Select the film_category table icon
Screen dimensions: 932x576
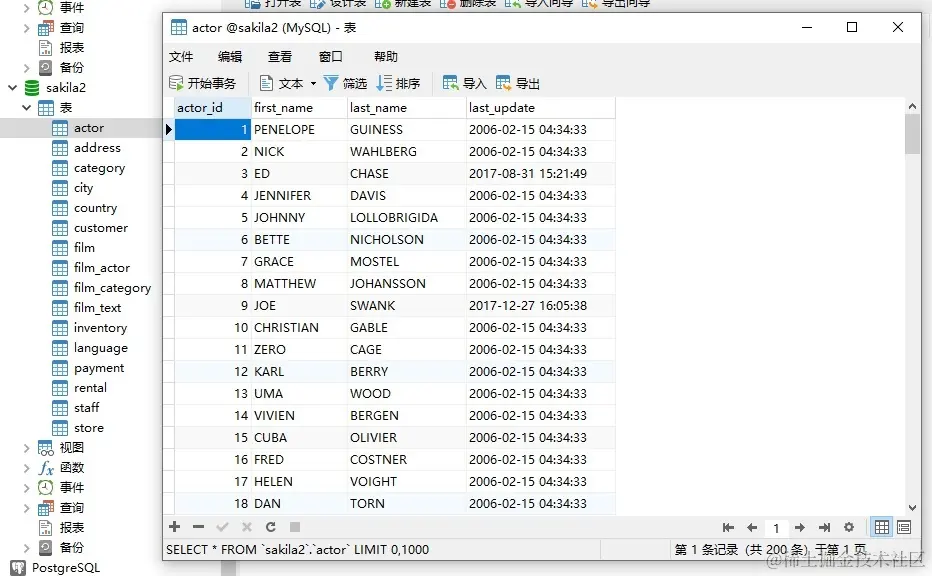coord(60,288)
